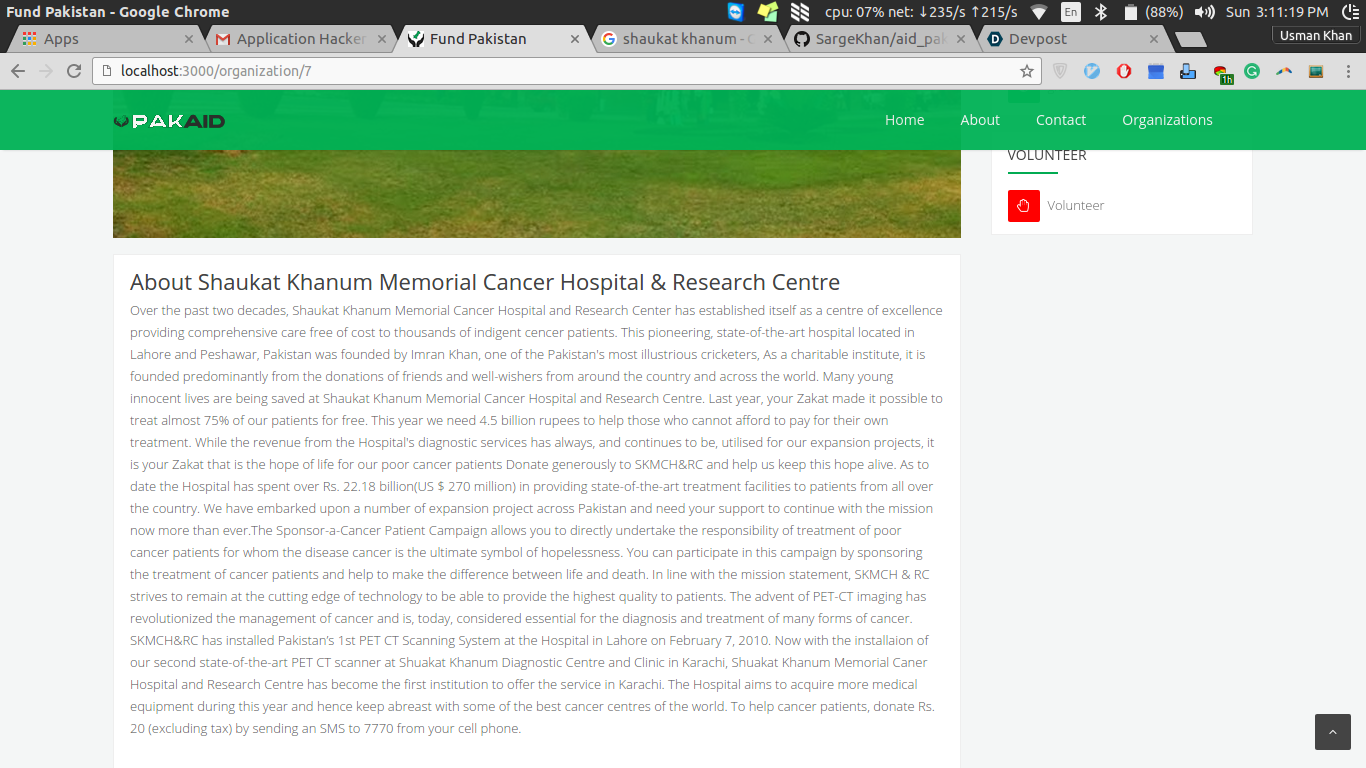Click the battery indicator showing 88%
1366x768 pixels.
pos(1153,12)
